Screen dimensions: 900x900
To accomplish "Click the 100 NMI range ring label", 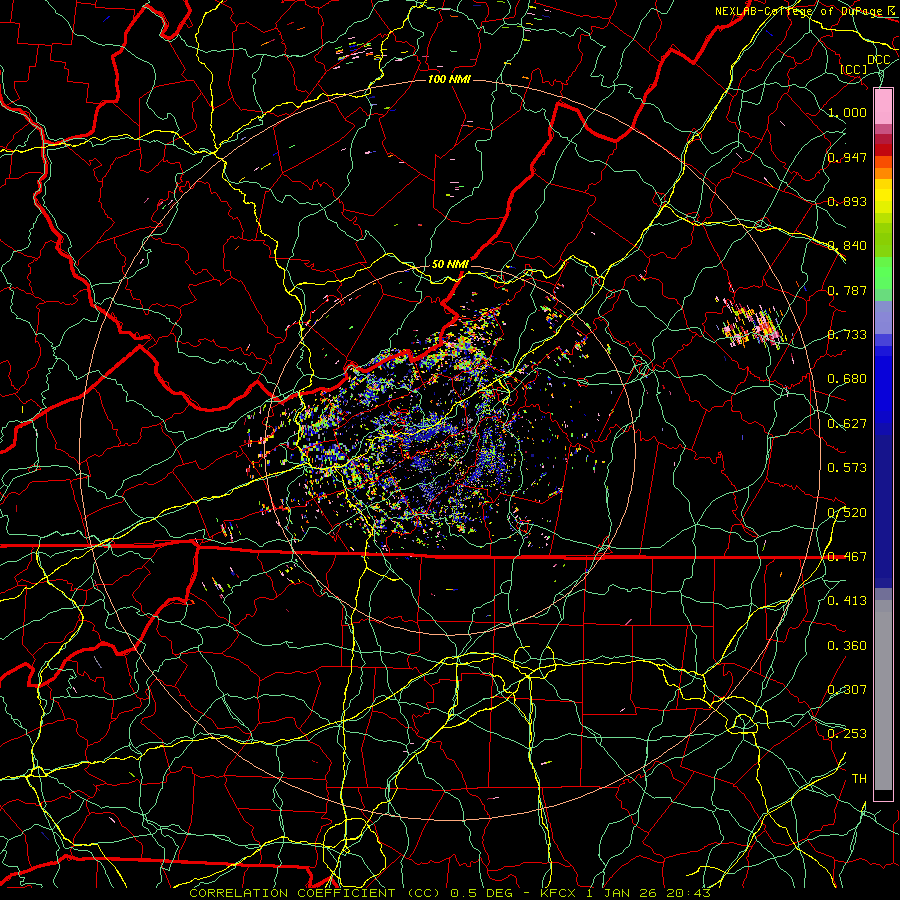I will coord(449,79).
